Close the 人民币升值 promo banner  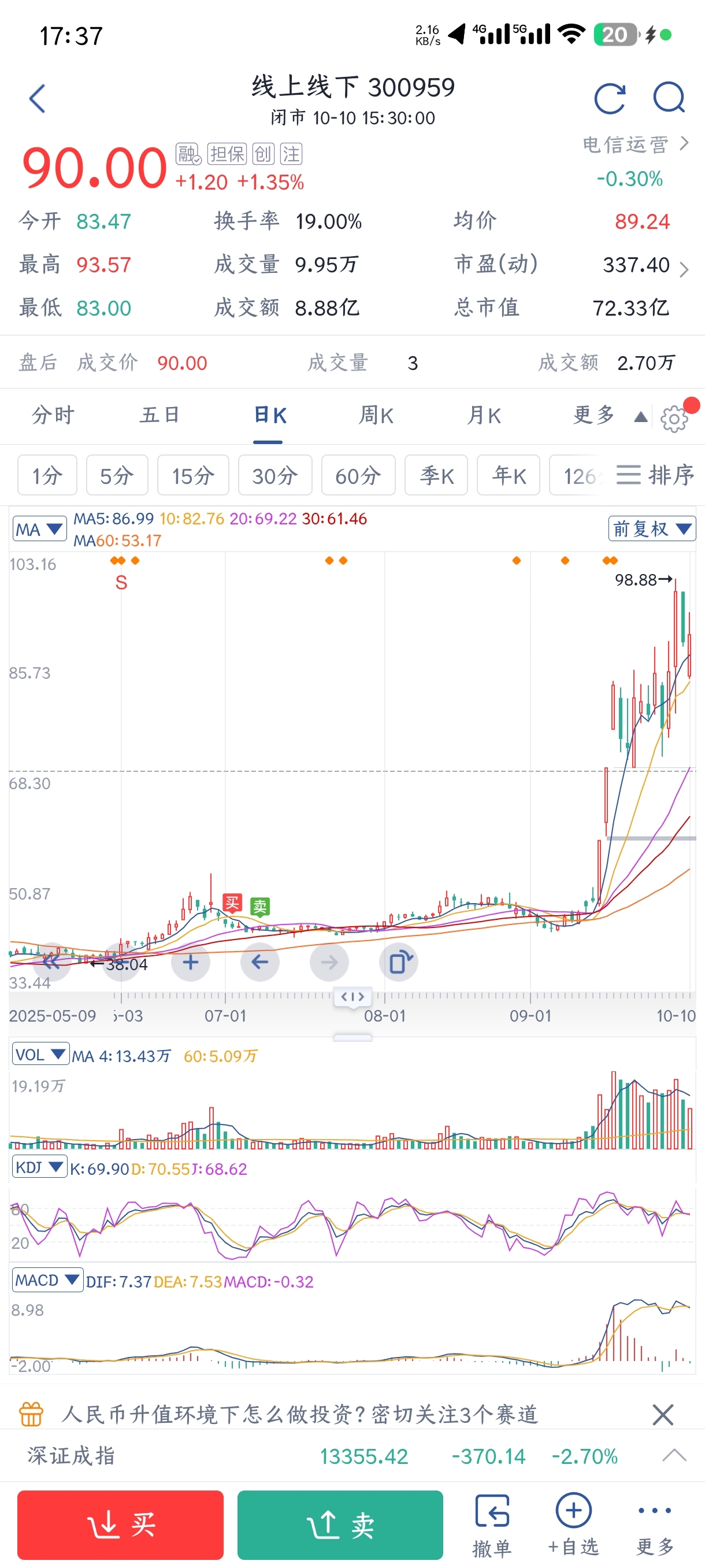[x=662, y=1415]
